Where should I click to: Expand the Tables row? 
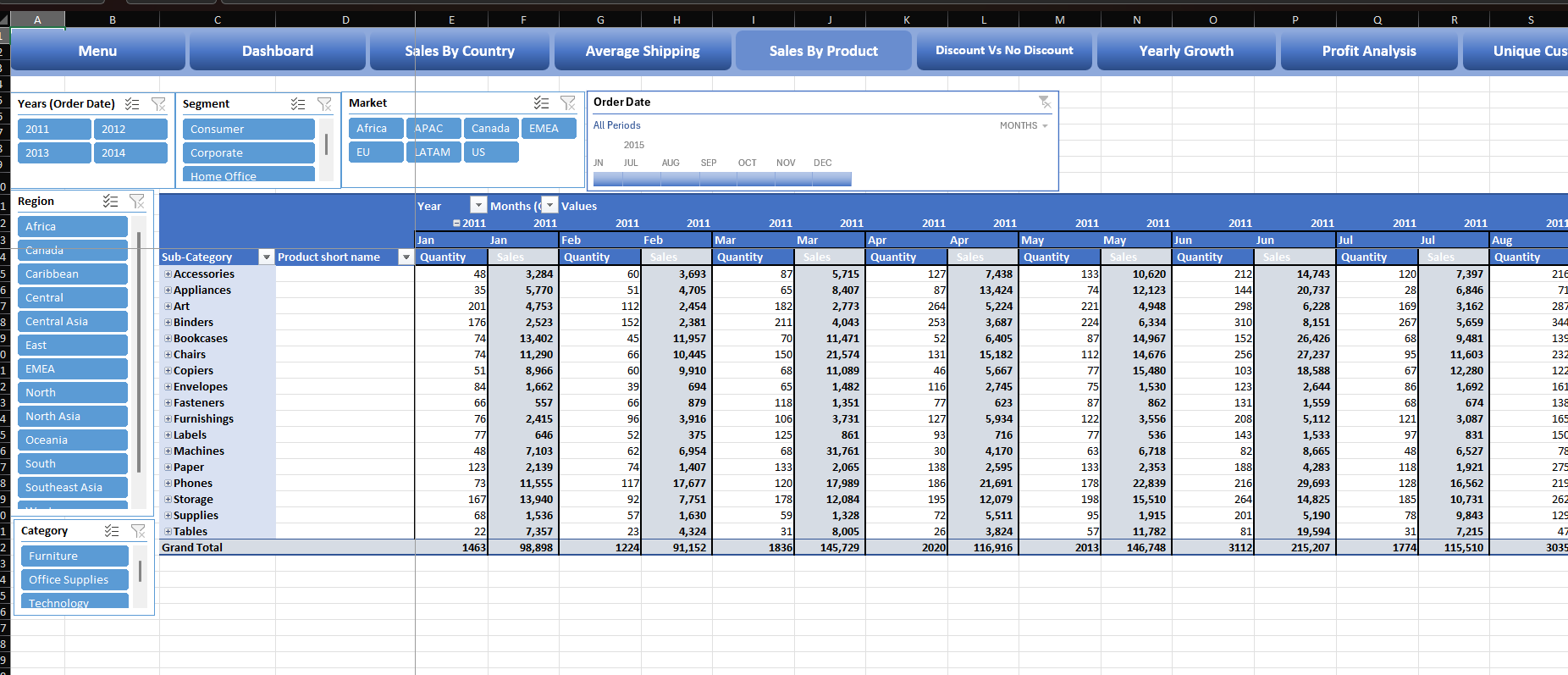[x=168, y=531]
